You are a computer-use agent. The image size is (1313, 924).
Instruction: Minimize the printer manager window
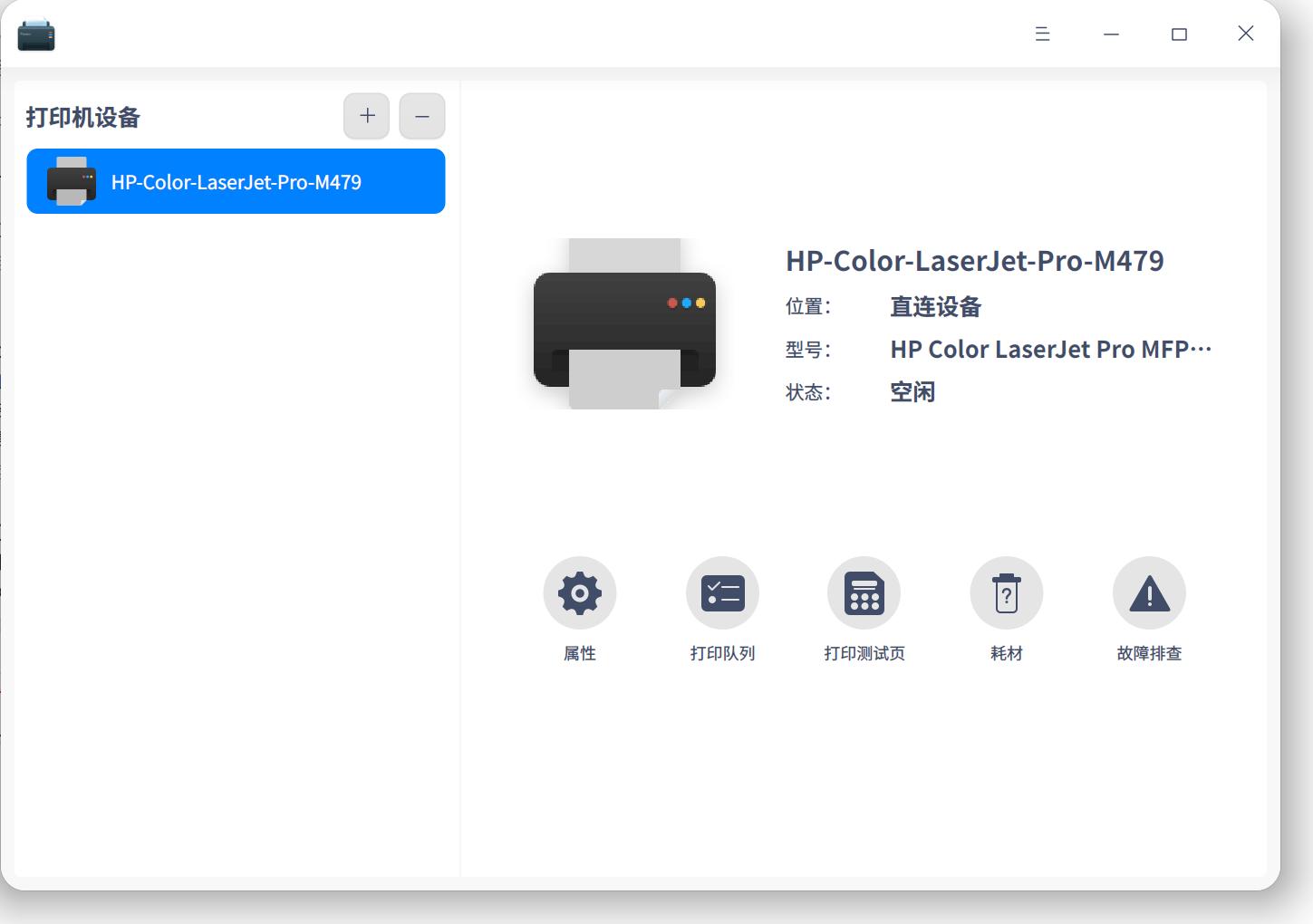click(1111, 34)
